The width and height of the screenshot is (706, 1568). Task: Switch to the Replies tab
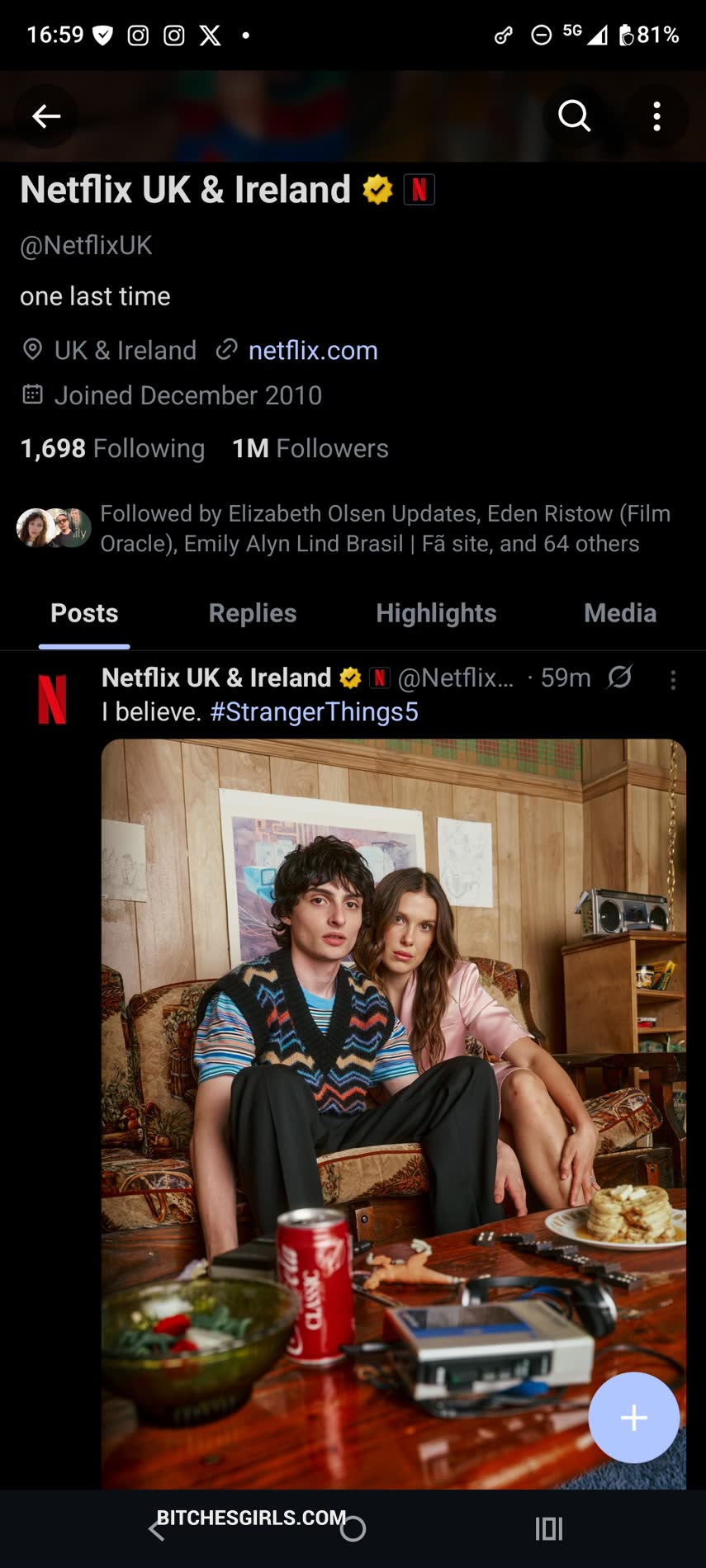click(x=253, y=613)
